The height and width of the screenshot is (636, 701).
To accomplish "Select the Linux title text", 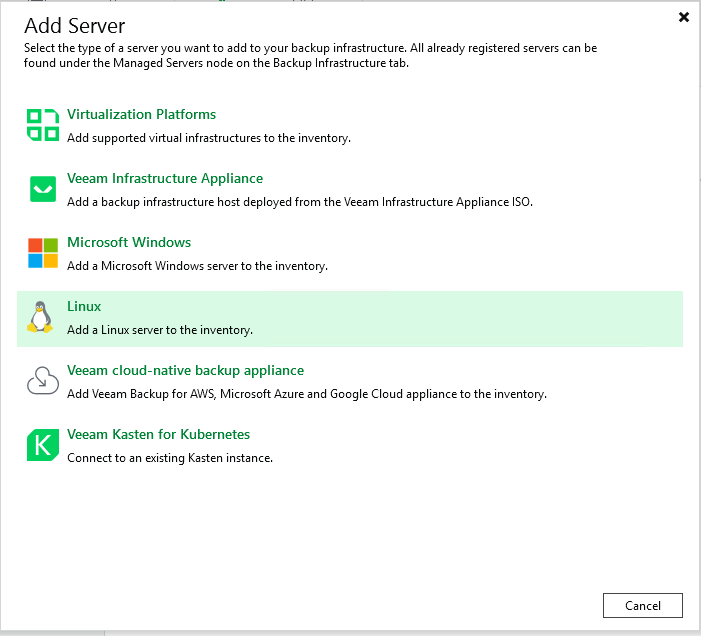I will (84, 307).
